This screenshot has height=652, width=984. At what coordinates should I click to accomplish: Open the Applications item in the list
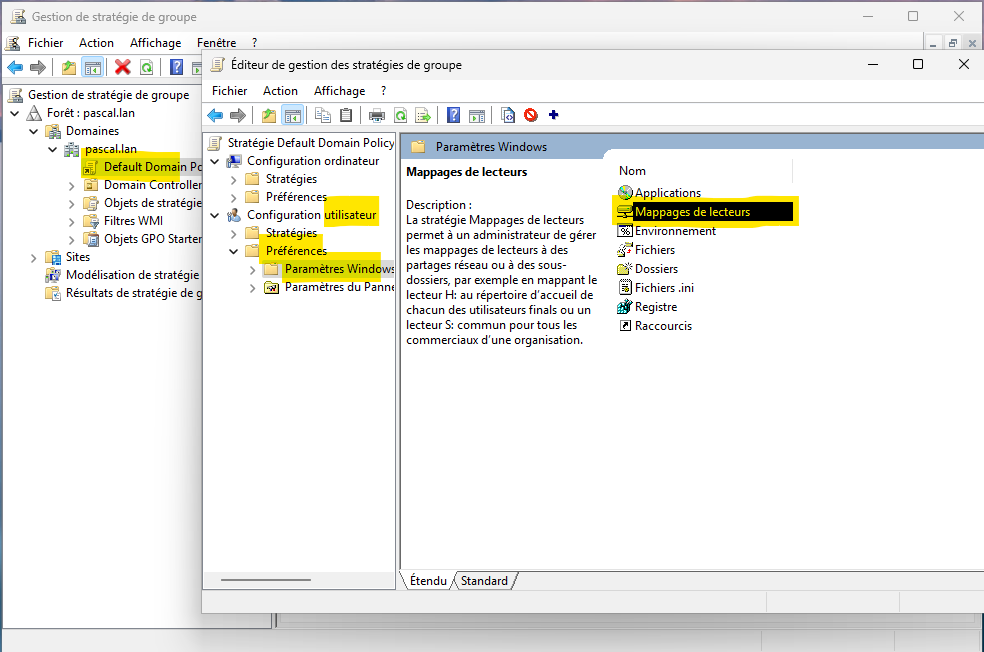[x=668, y=193]
